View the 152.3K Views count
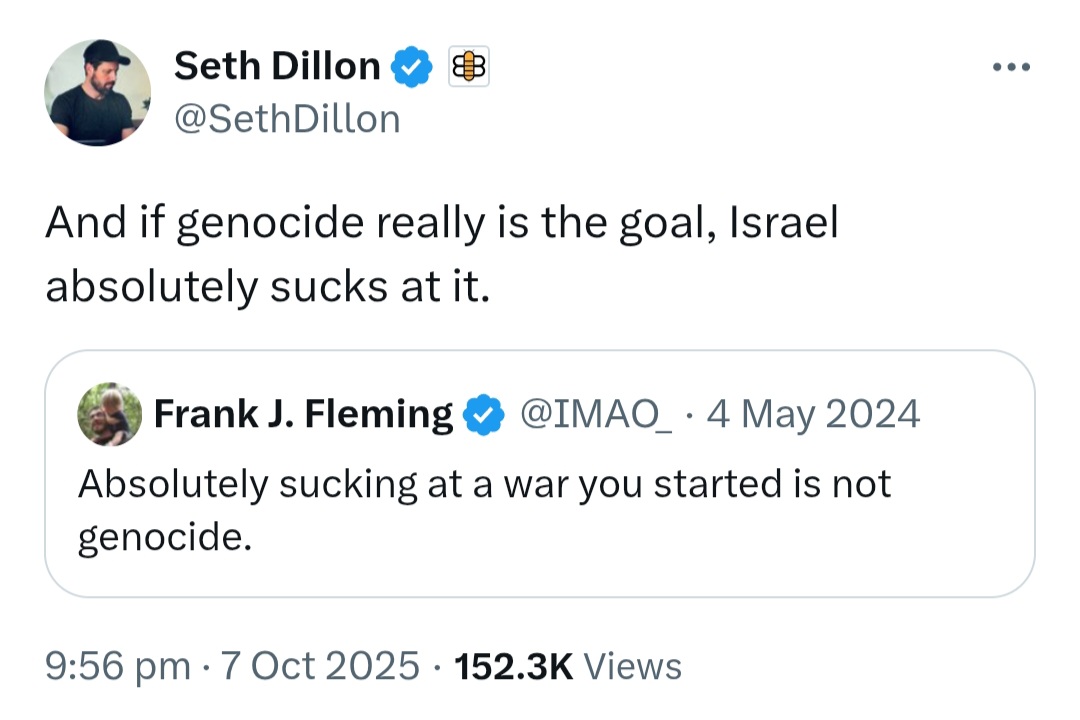The height and width of the screenshot is (720, 1080). pyautogui.click(x=568, y=666)
